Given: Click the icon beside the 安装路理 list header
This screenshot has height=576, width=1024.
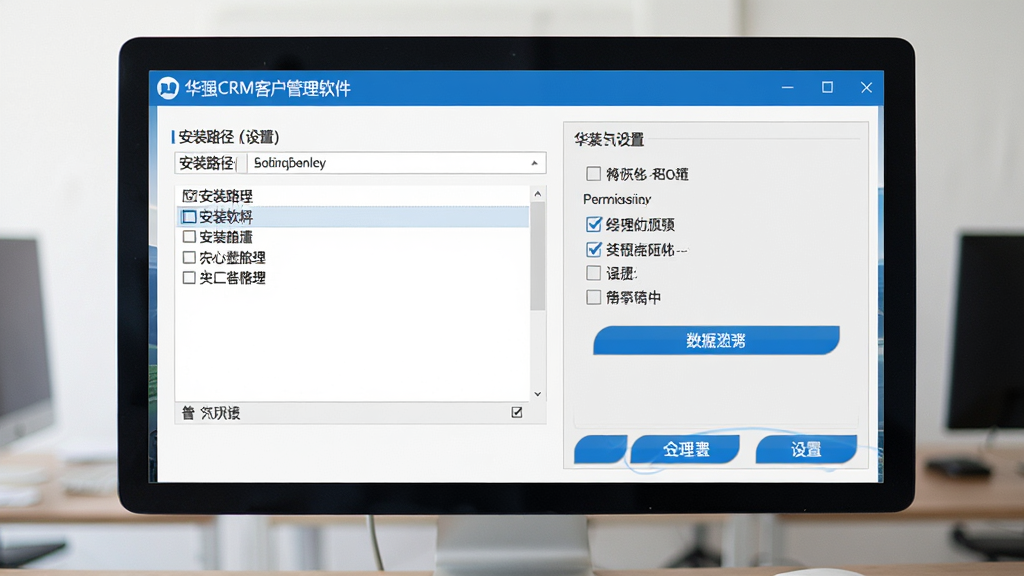Looking at the screenshot, I should tap(189, 196).
